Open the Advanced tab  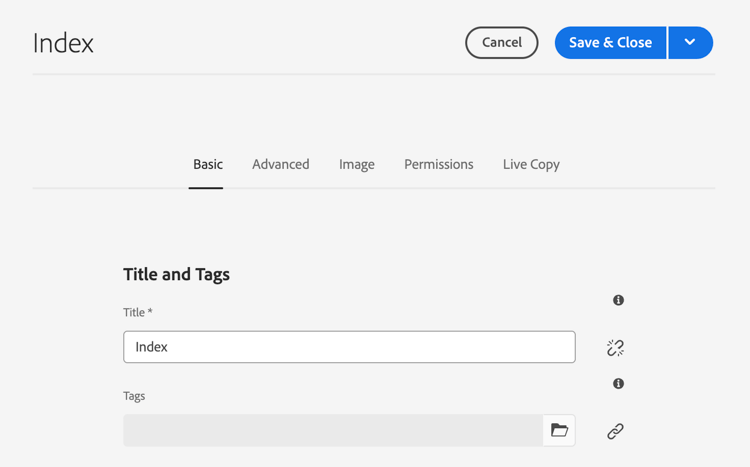(x=280, y=164)
